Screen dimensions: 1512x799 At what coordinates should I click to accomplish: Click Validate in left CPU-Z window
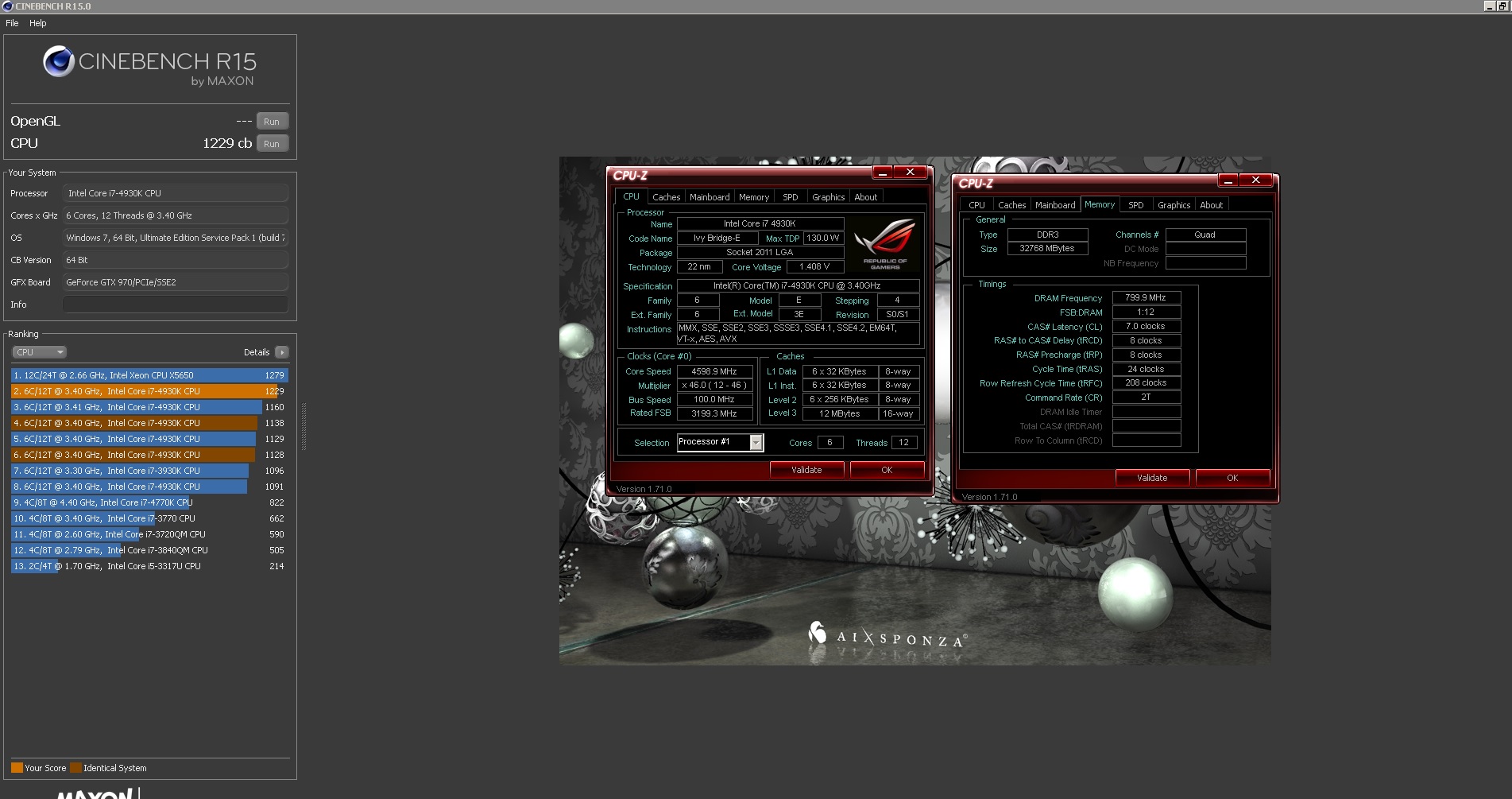[x=806, y=470]
